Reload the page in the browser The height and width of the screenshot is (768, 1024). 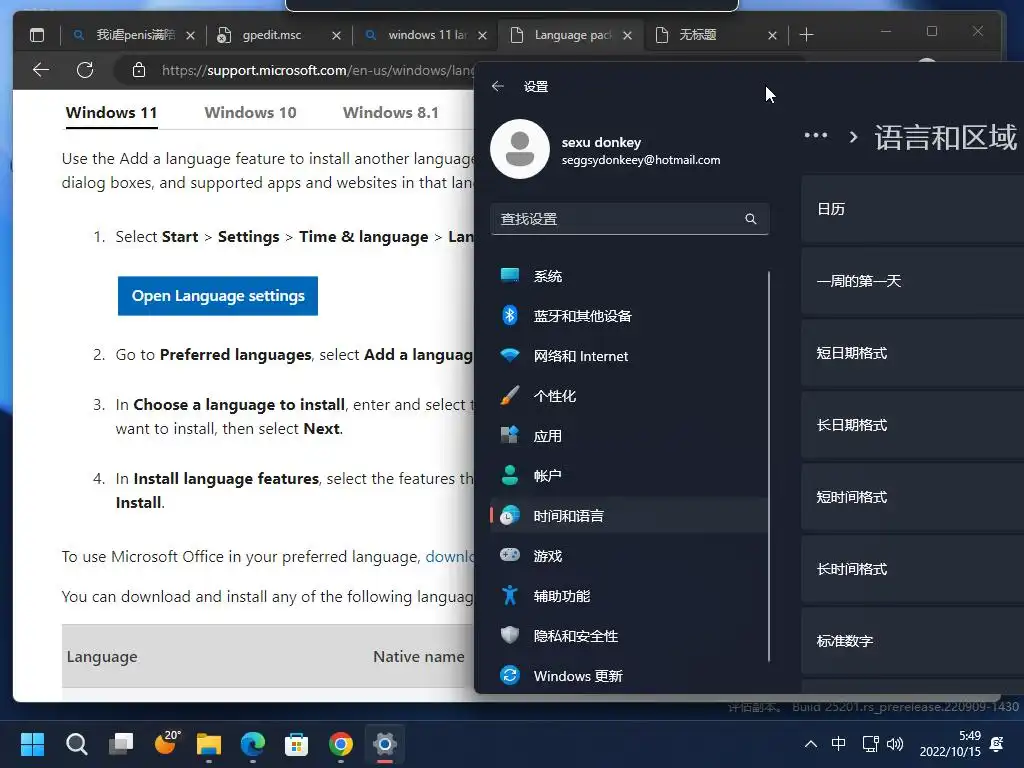(85, 70)
